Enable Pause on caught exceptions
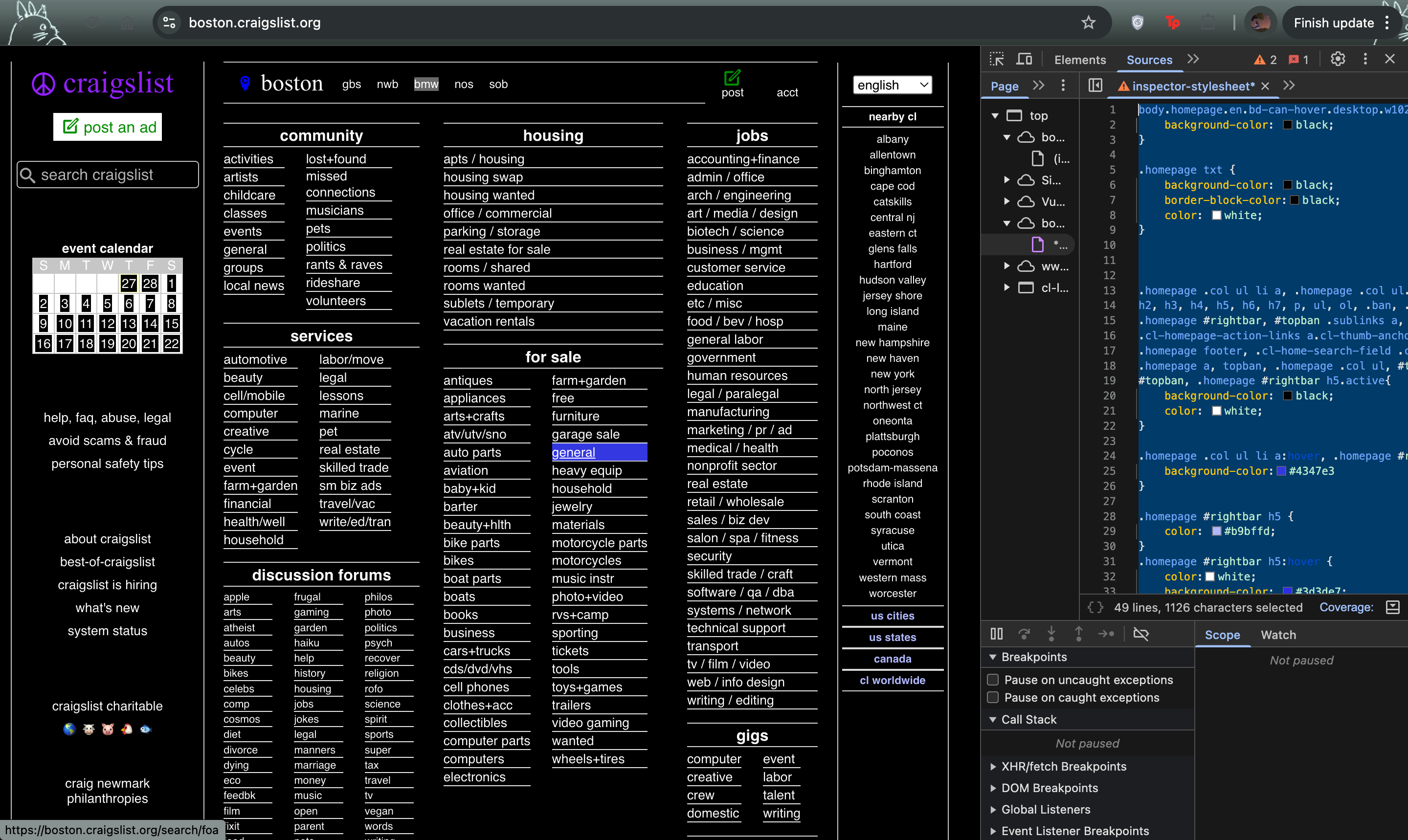1408x840 pixels. [x=992, y=697]
